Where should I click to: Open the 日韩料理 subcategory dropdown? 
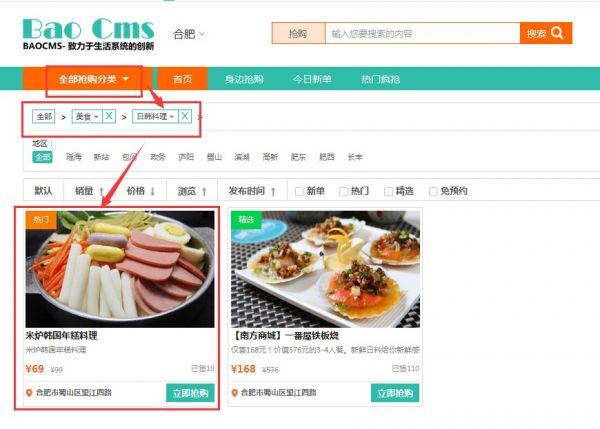click(155, 116)
